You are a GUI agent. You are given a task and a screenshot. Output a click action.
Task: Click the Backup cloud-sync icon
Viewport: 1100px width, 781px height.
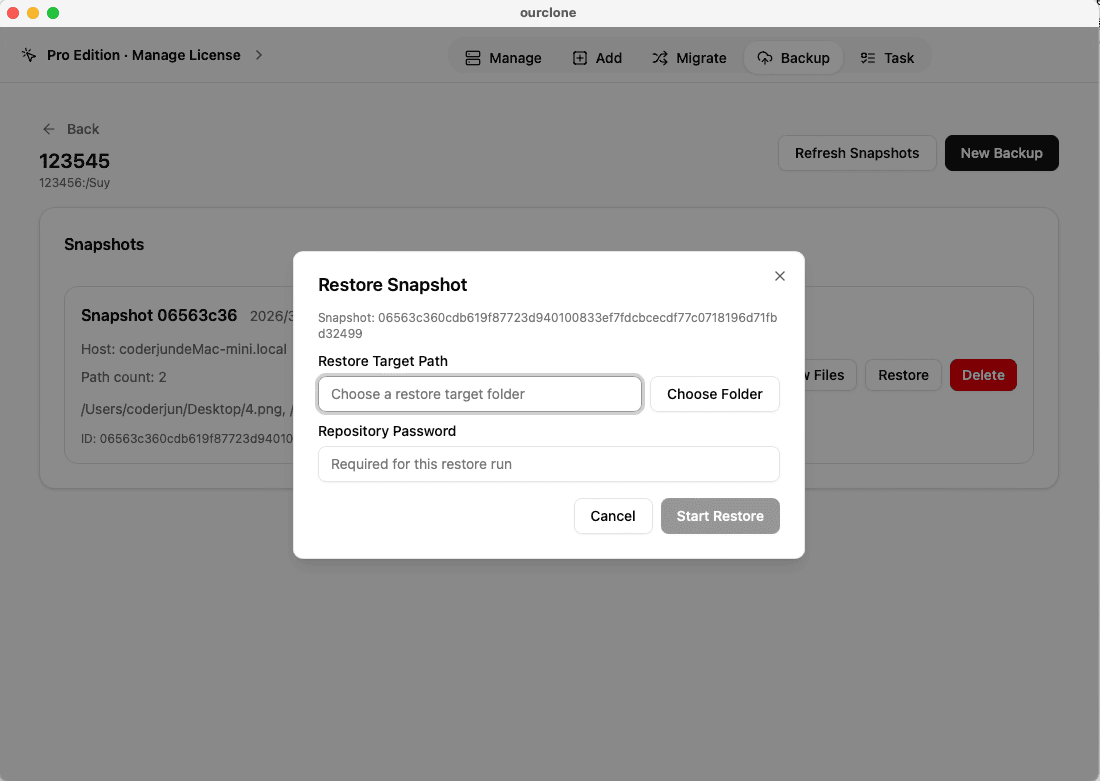[x=765, y=58]
